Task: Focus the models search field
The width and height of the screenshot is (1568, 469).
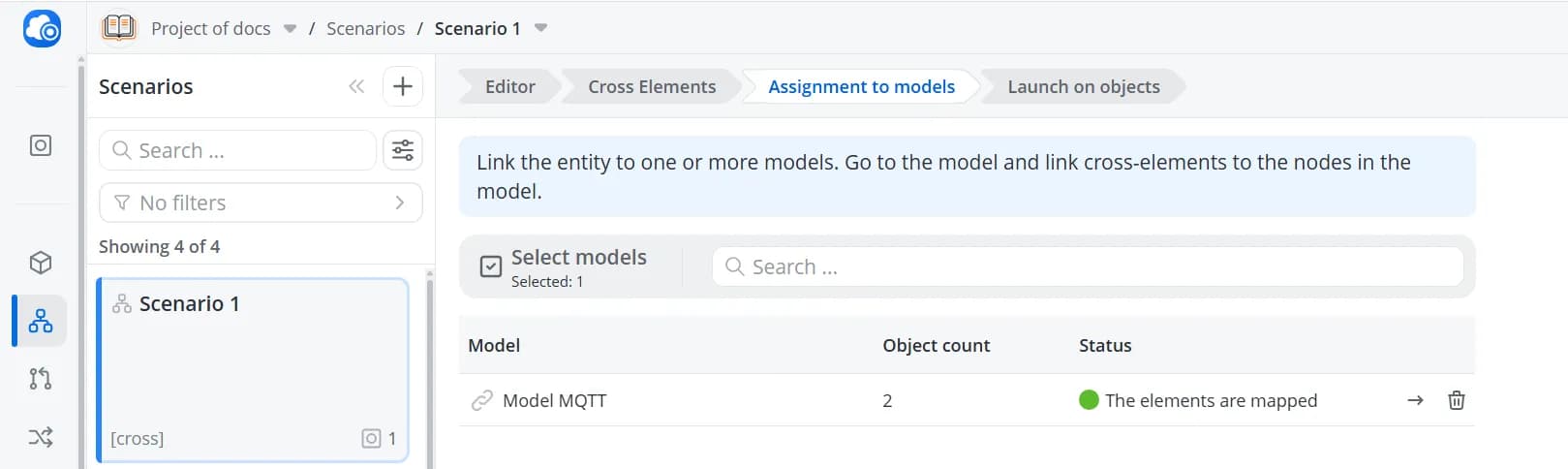Action: click(1088, 266)
